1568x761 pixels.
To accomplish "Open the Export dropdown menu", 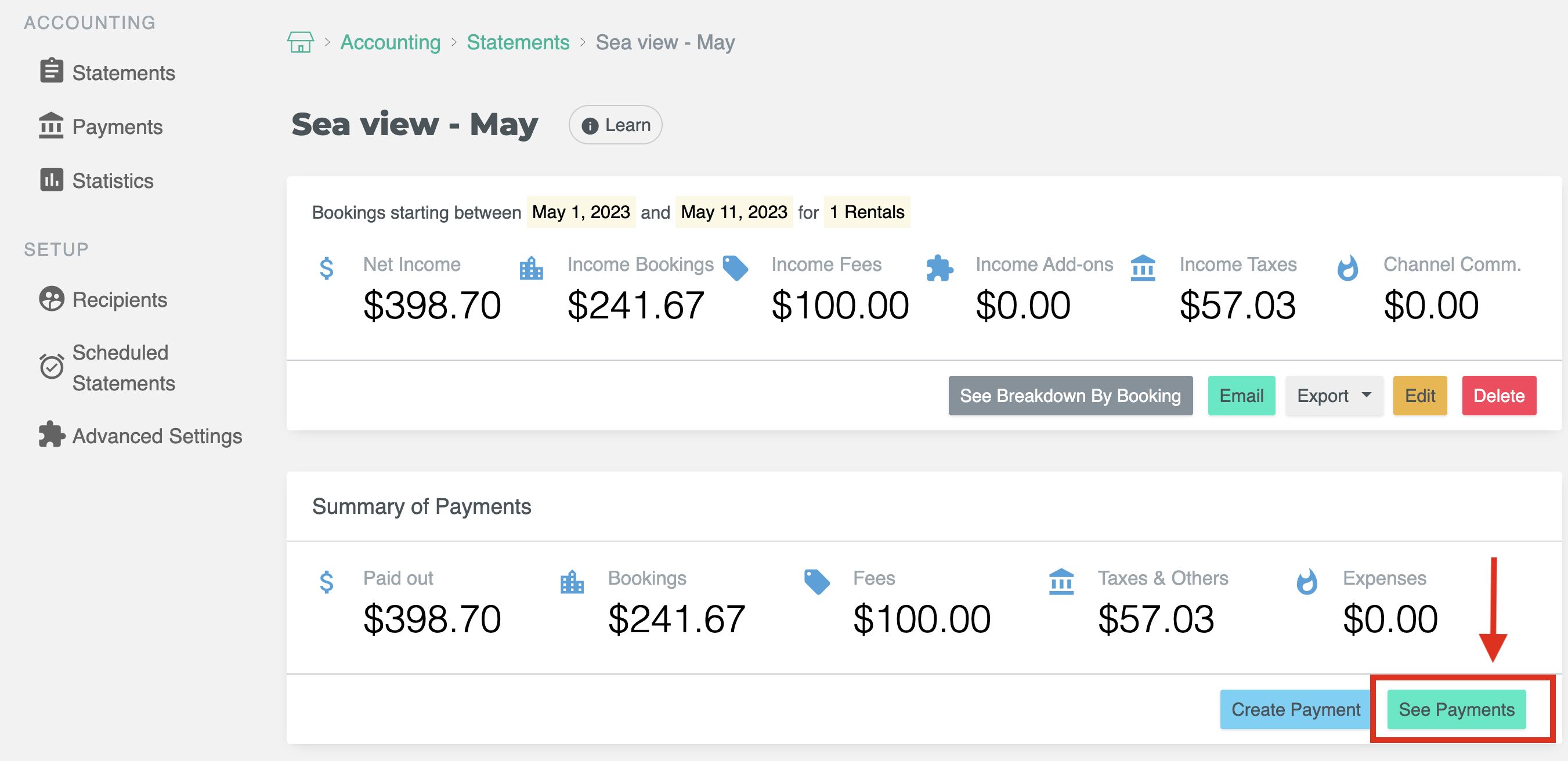I will tap(1333, 396).
